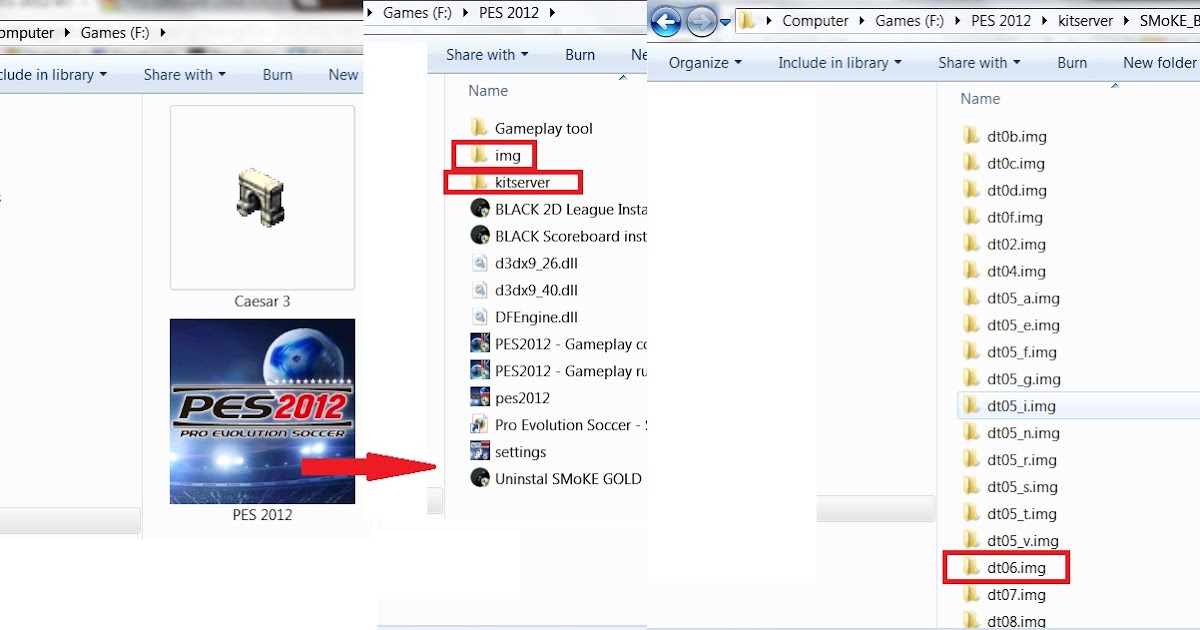Select dt05_i.img folder row
Screen dimensions: 1200x630
point(1077,406)
